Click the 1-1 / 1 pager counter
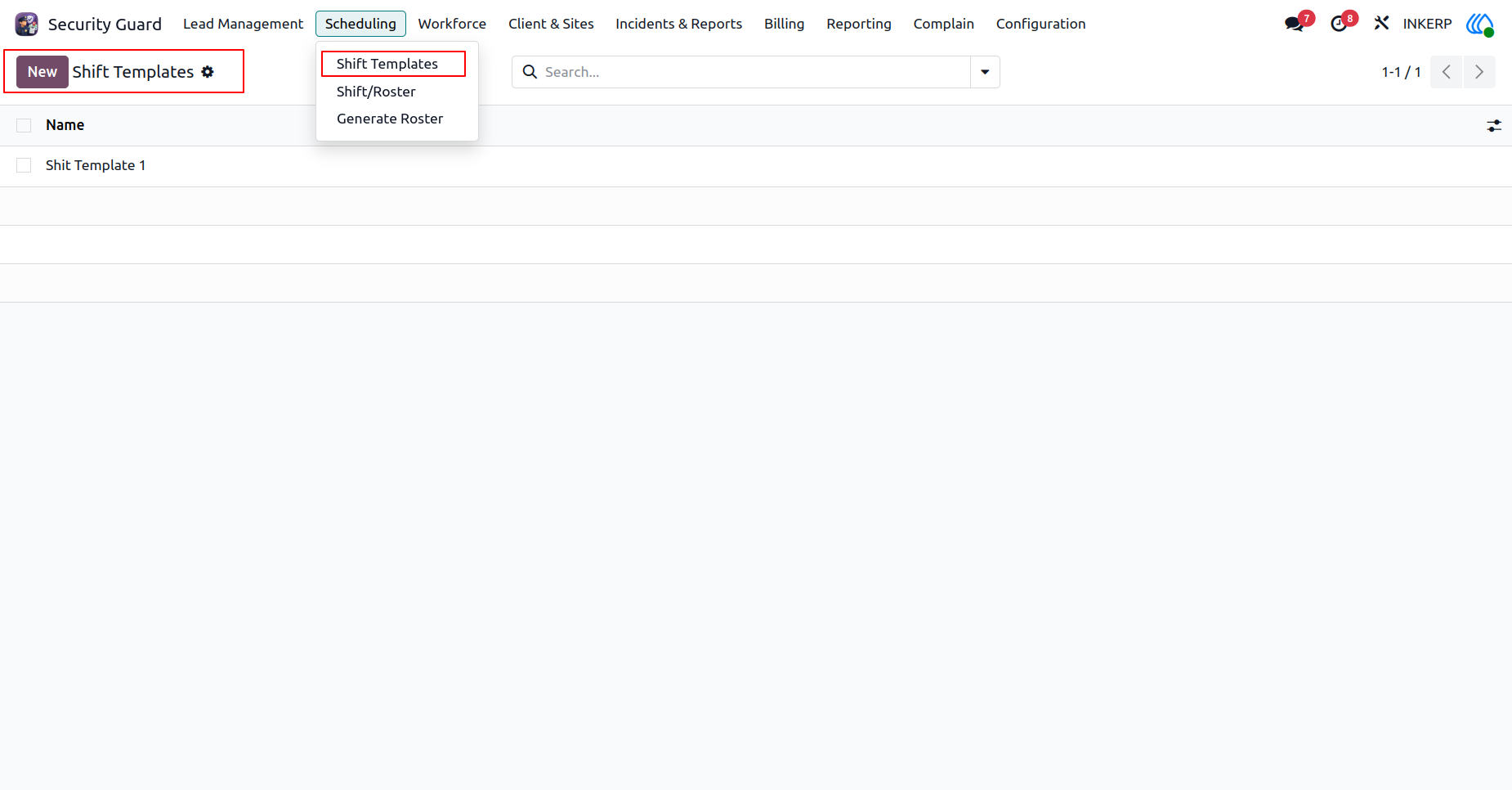 [x=1401, y=72]
